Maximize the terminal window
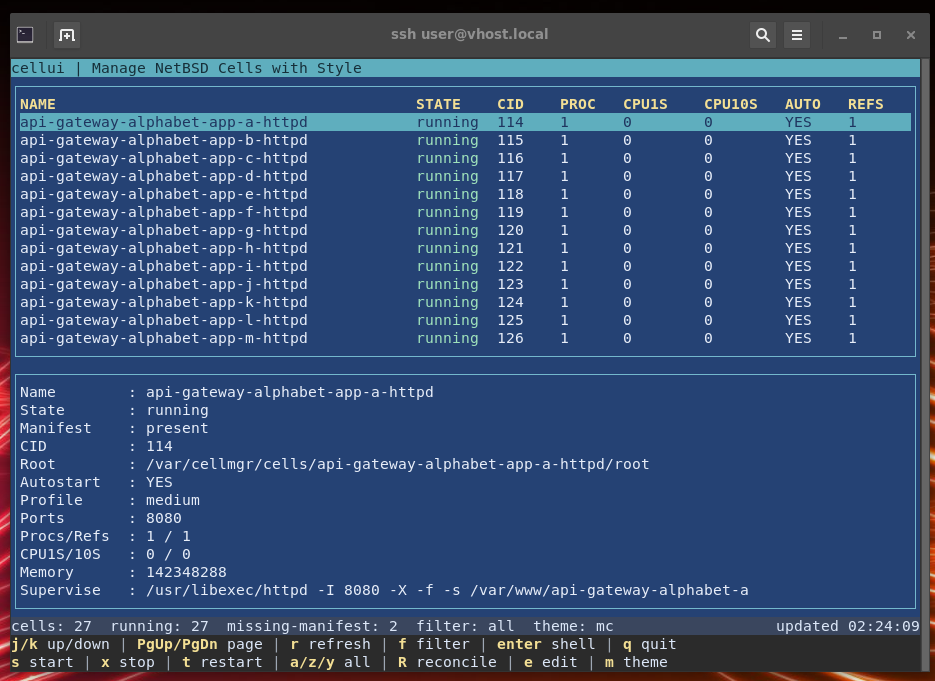Image resolution: width=935 pixels, height=681 pixels. coord(877,35)
